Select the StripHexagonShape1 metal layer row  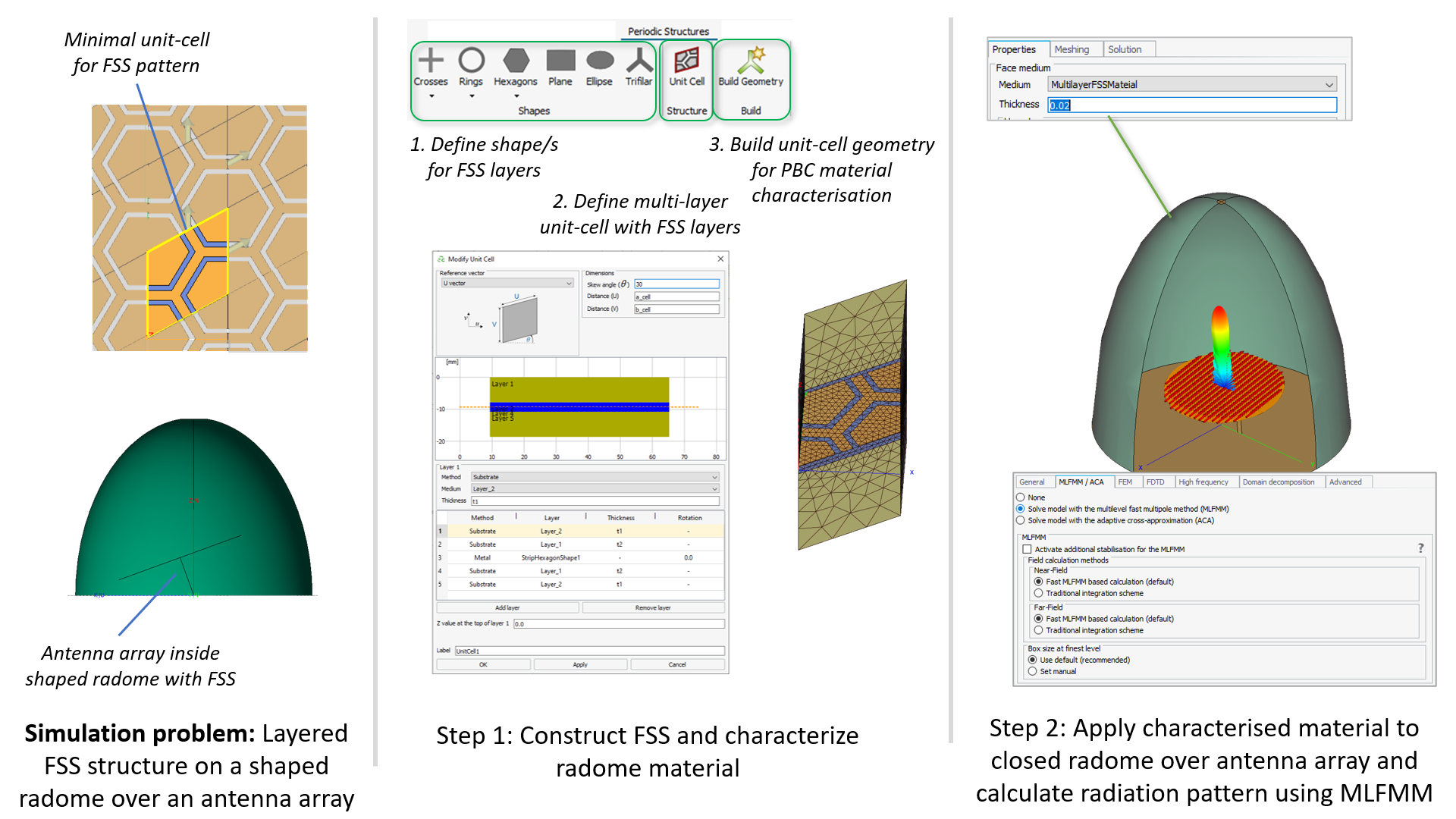(x=551, y=557)
